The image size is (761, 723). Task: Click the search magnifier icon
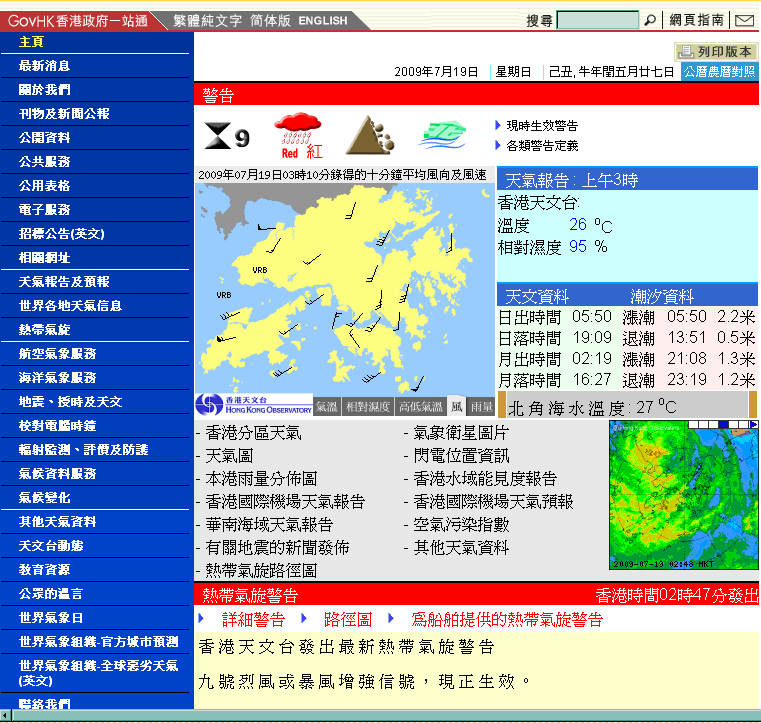click(649, 20)
